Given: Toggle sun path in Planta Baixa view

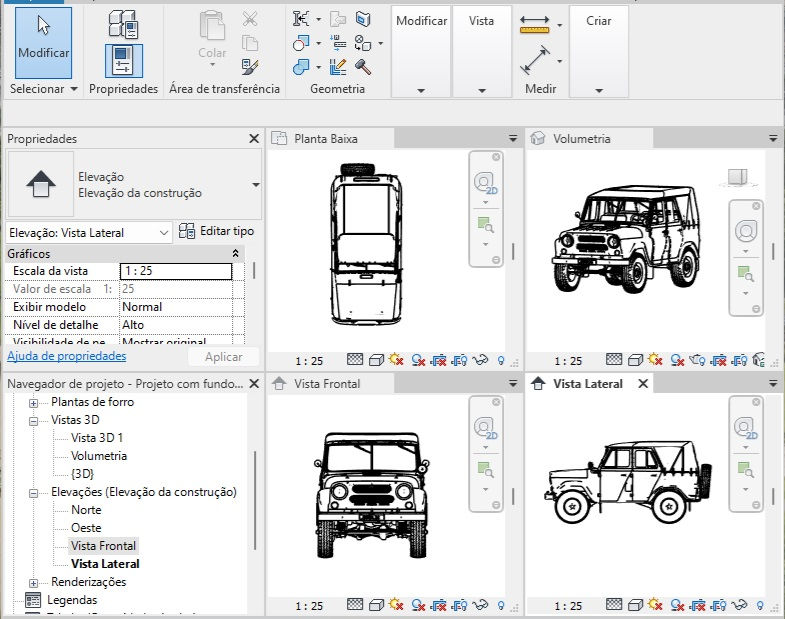Looking at the screenshot, I should coord(396,360).
